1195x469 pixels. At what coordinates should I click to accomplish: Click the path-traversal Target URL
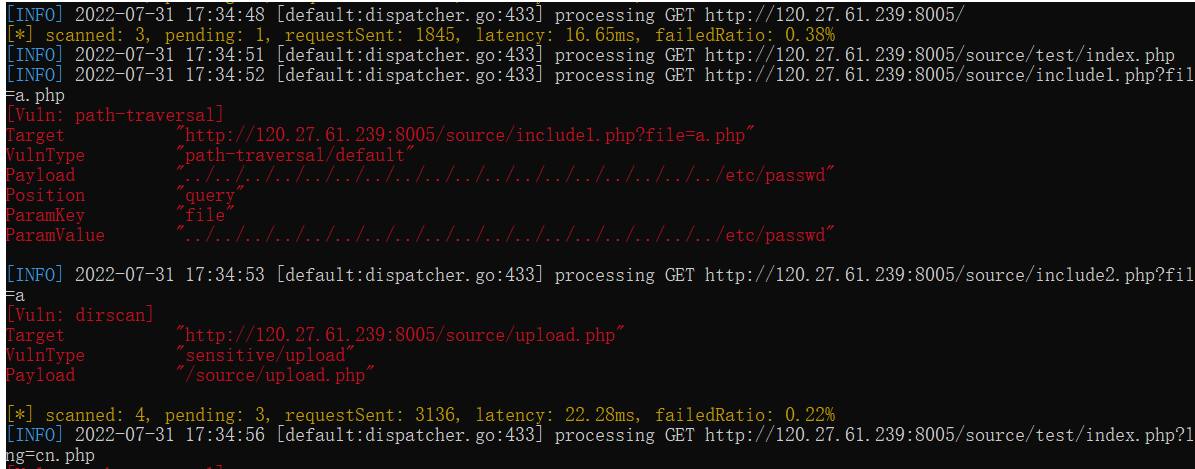coord(465,135)
